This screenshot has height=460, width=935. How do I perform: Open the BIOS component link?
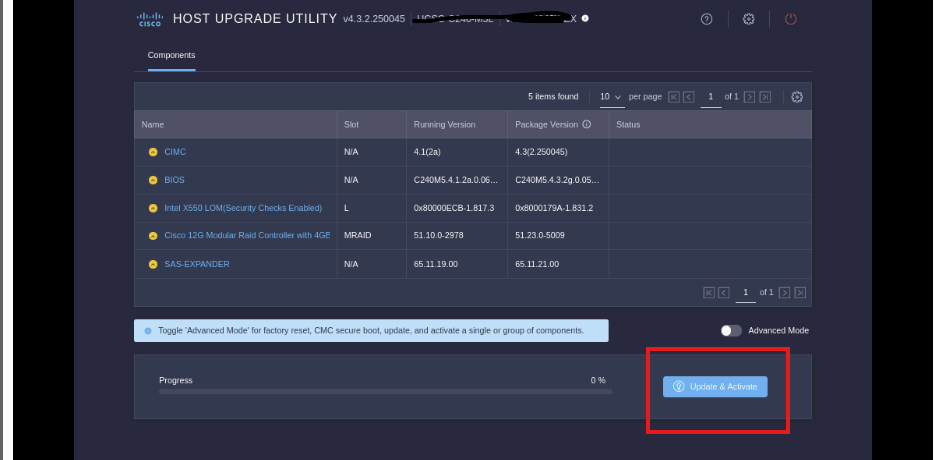tap(174, 180)
